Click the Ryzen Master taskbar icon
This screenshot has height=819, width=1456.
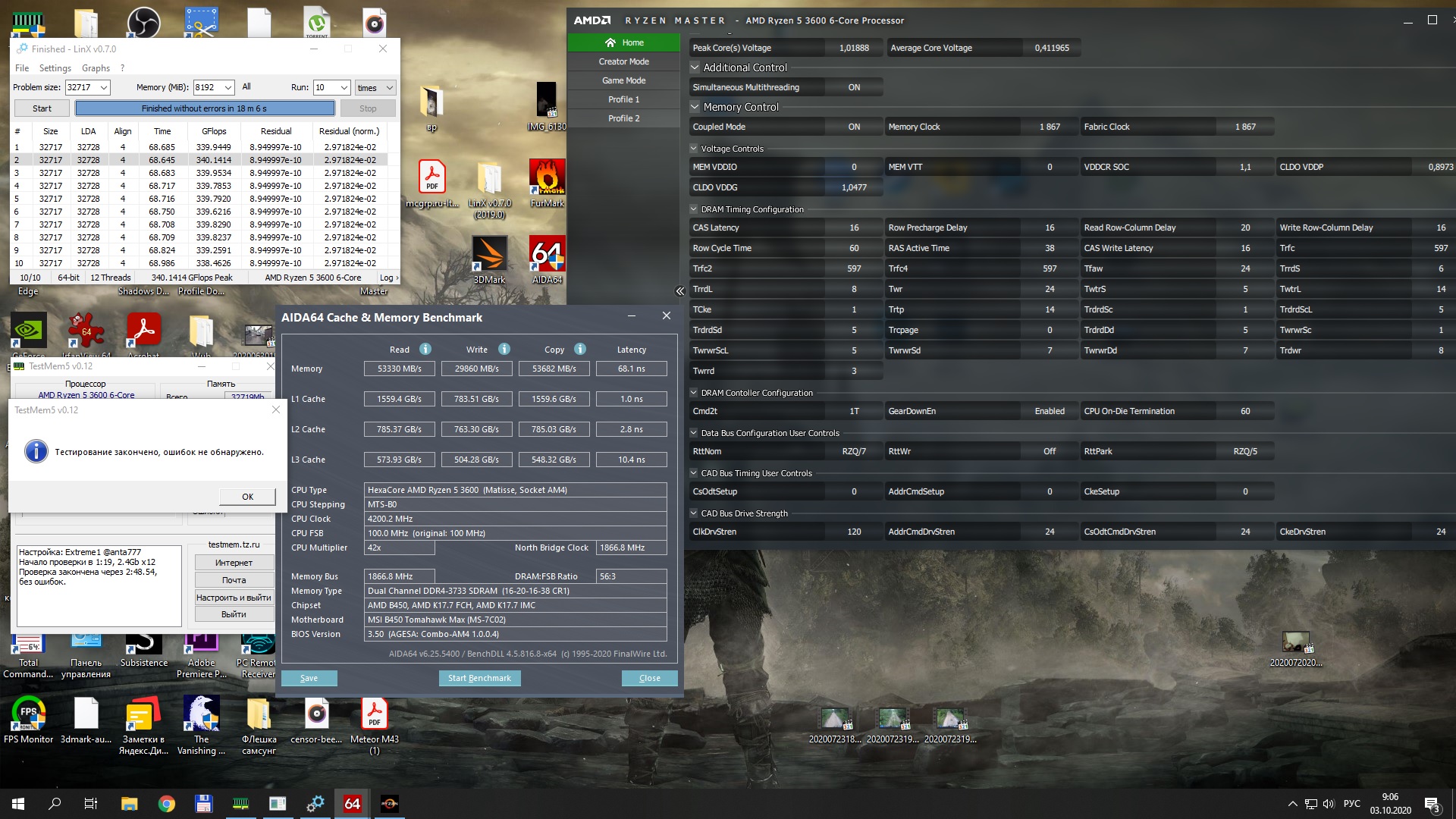tap(389, 804)
